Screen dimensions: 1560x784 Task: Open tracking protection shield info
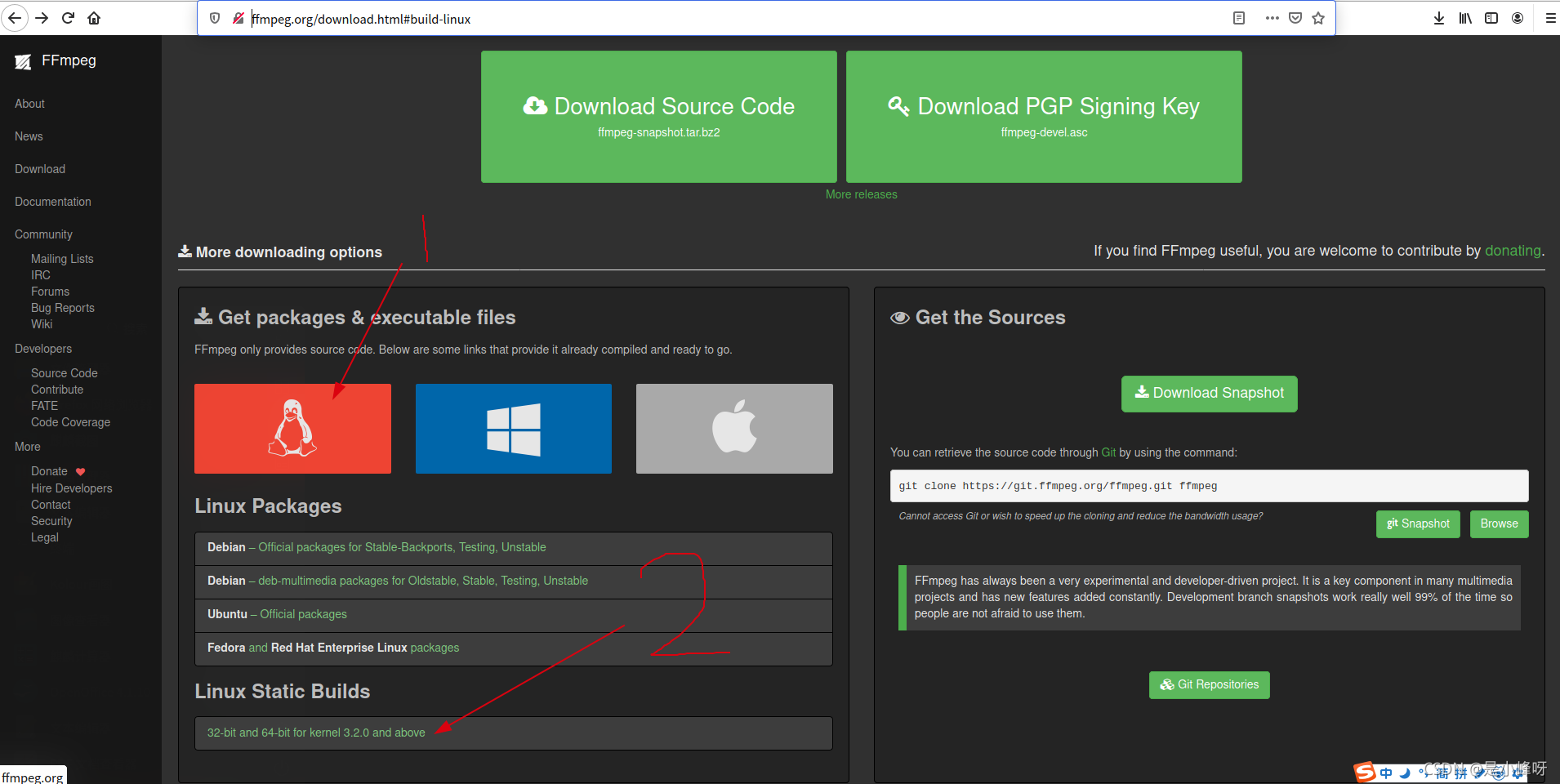[x=215, y=18]
